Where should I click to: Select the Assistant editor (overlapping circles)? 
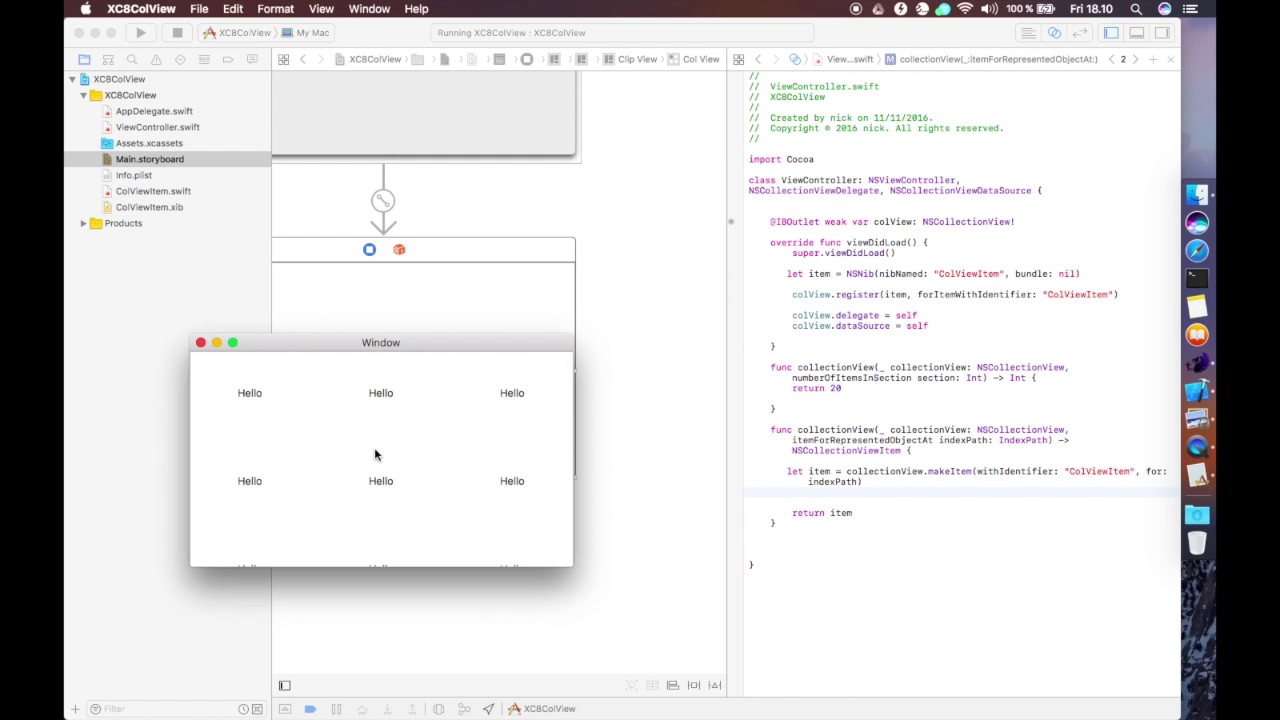1054,33
